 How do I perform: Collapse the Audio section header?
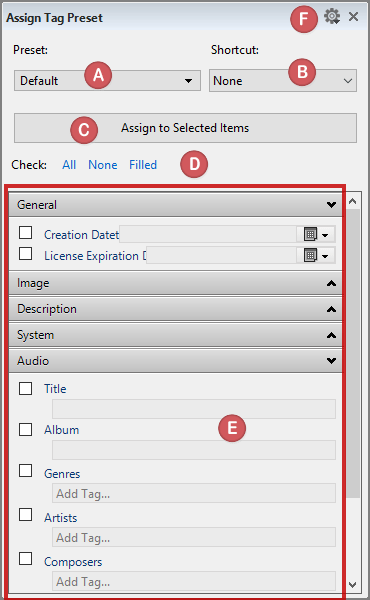[176, 361]
